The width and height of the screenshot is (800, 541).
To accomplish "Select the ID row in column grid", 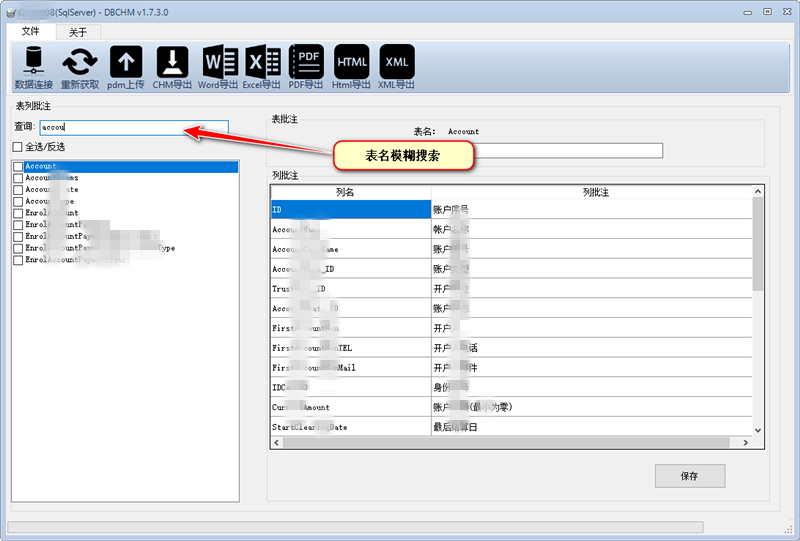I will (x=350, y=210).
